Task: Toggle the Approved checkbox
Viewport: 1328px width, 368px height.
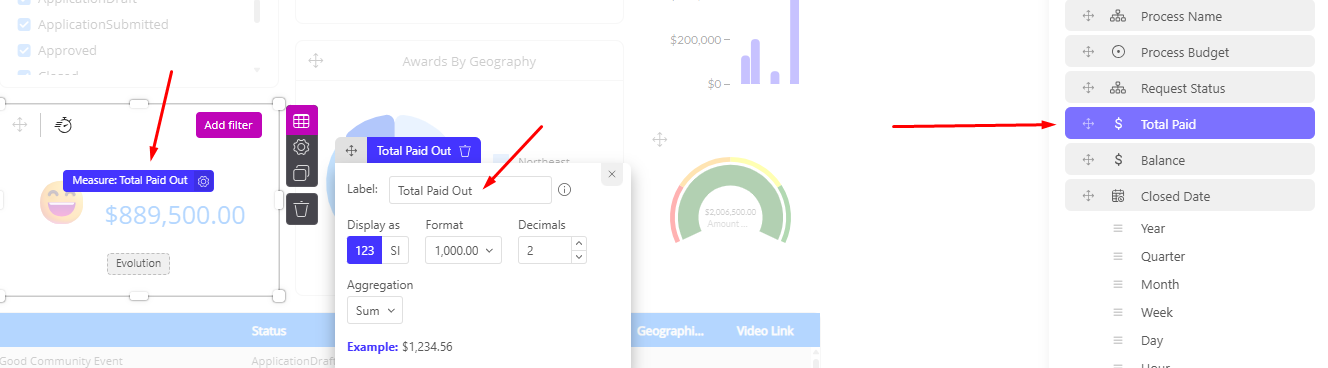Action: (24, 50)
